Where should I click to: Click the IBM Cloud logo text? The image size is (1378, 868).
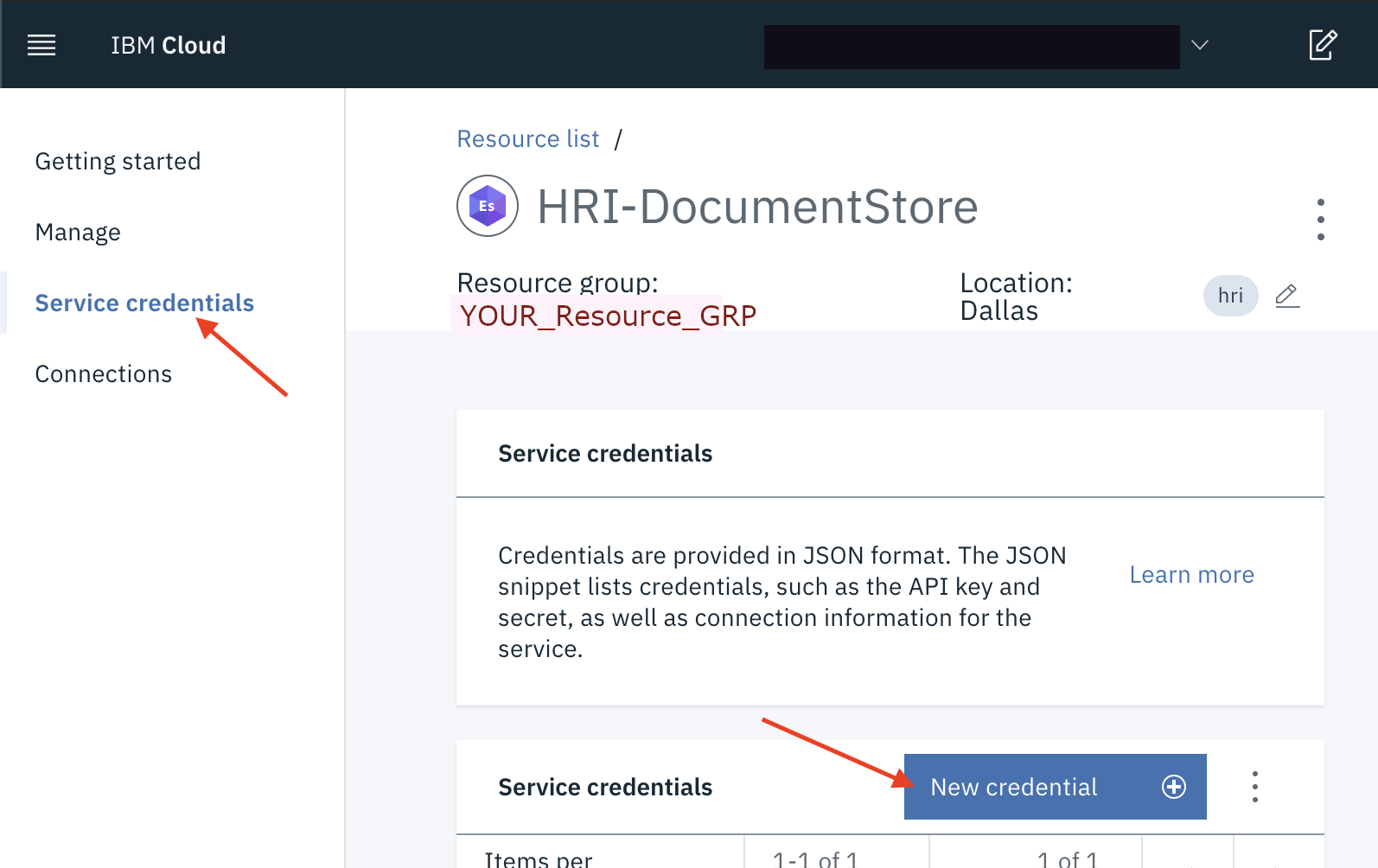[169, 45]
